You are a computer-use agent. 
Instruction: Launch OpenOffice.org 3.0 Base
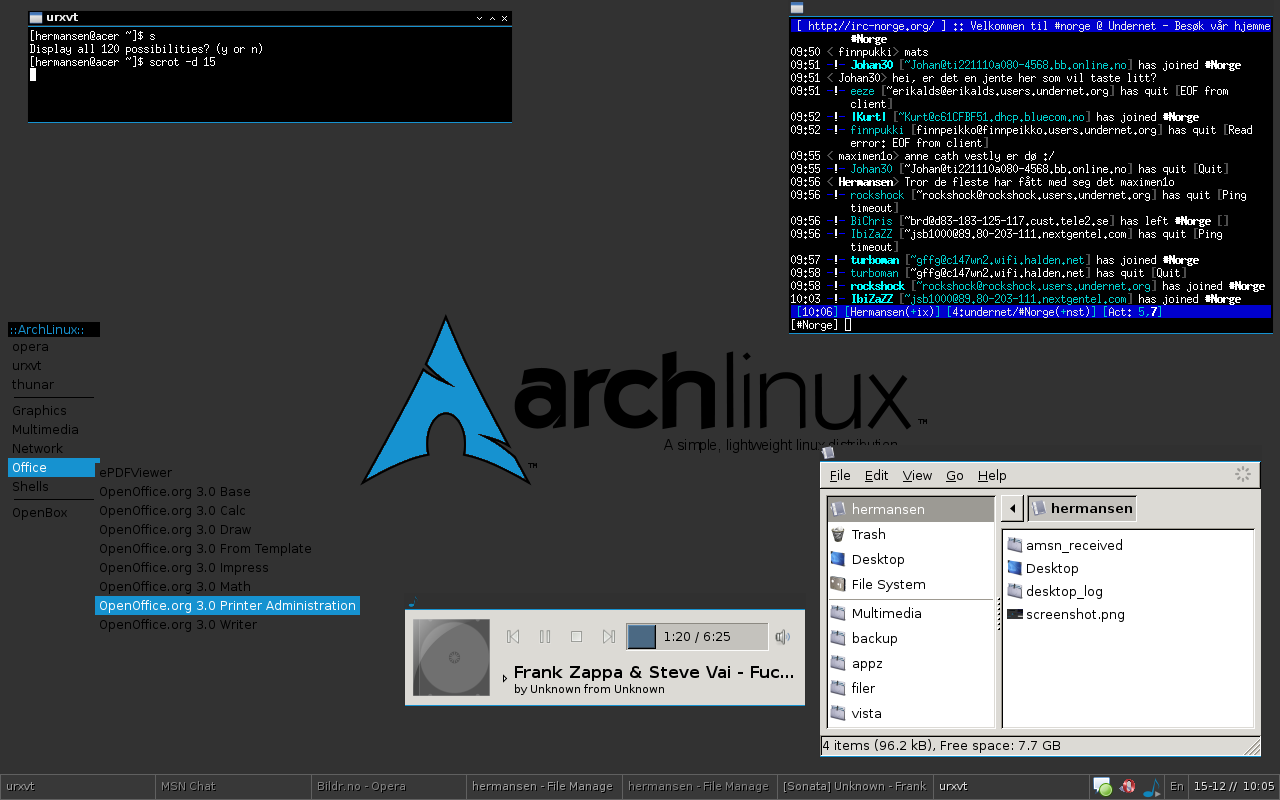pos(227,492)
